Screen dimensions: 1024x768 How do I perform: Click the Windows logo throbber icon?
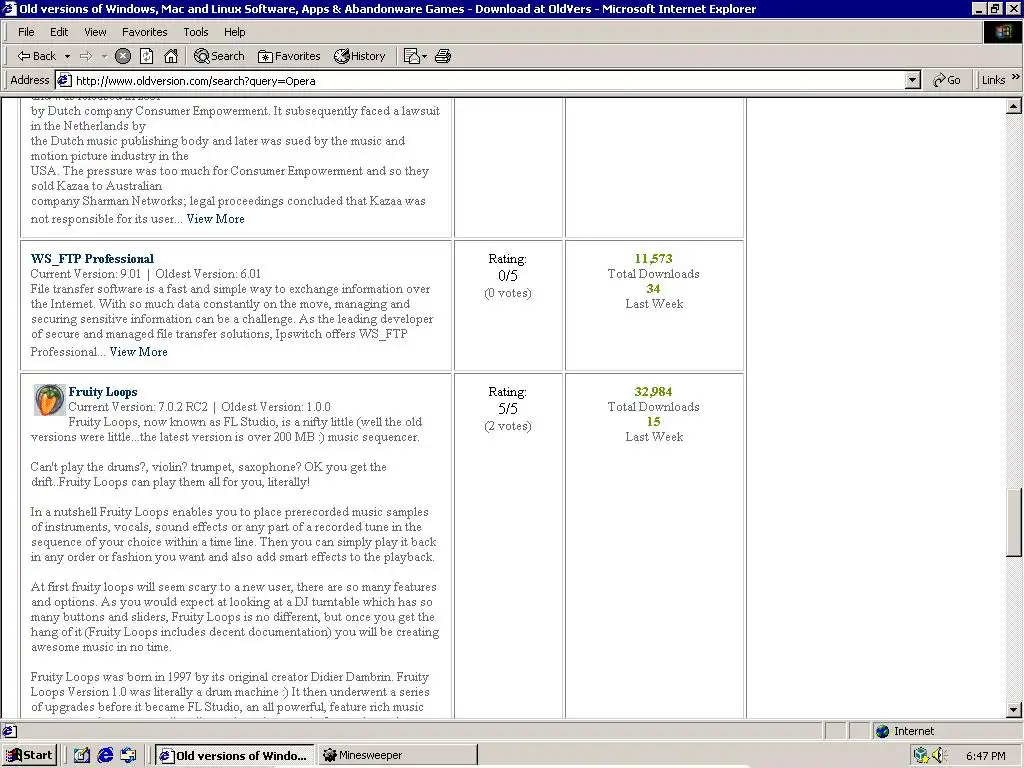[x=1002, y=32]
